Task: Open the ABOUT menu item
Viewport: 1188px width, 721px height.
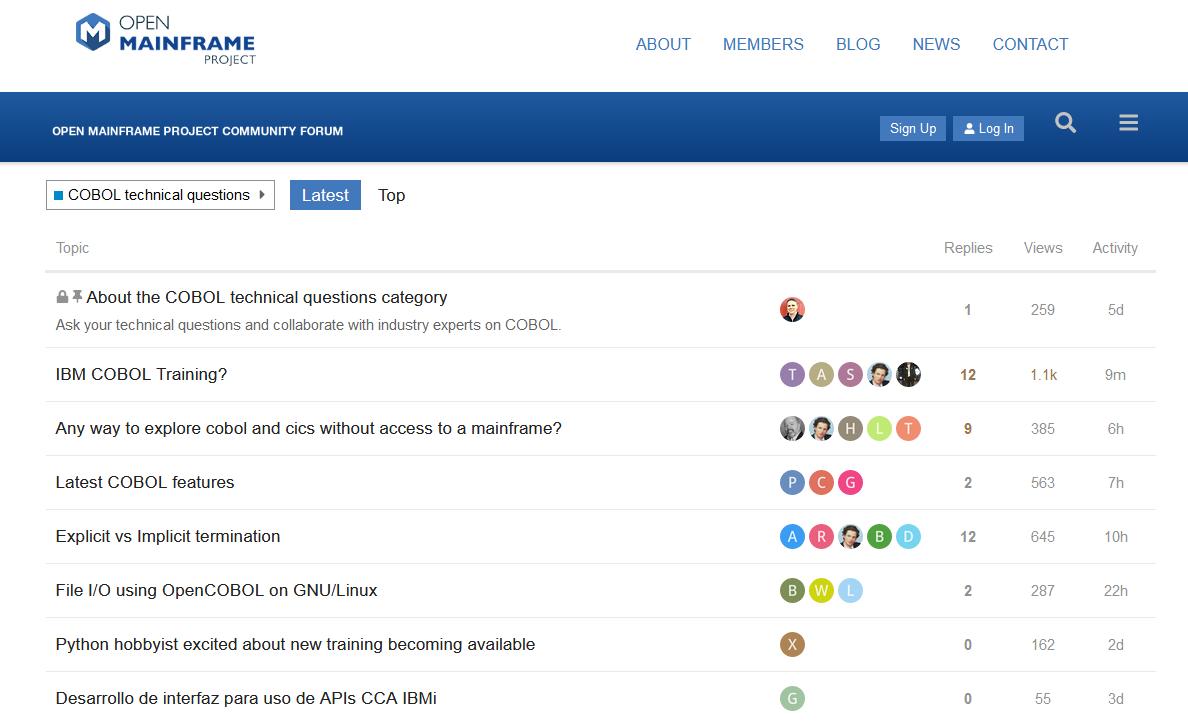Action: [x=663, y=44]
